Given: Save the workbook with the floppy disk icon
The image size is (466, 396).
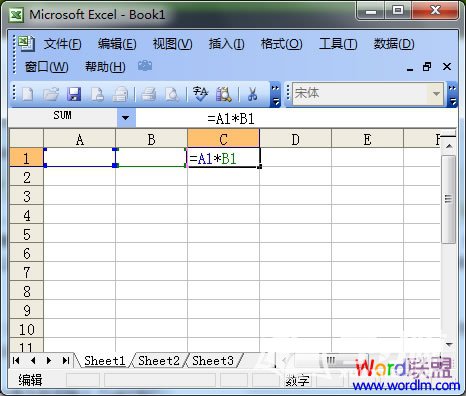Looking at the screenshot, I should pos(74,94).
